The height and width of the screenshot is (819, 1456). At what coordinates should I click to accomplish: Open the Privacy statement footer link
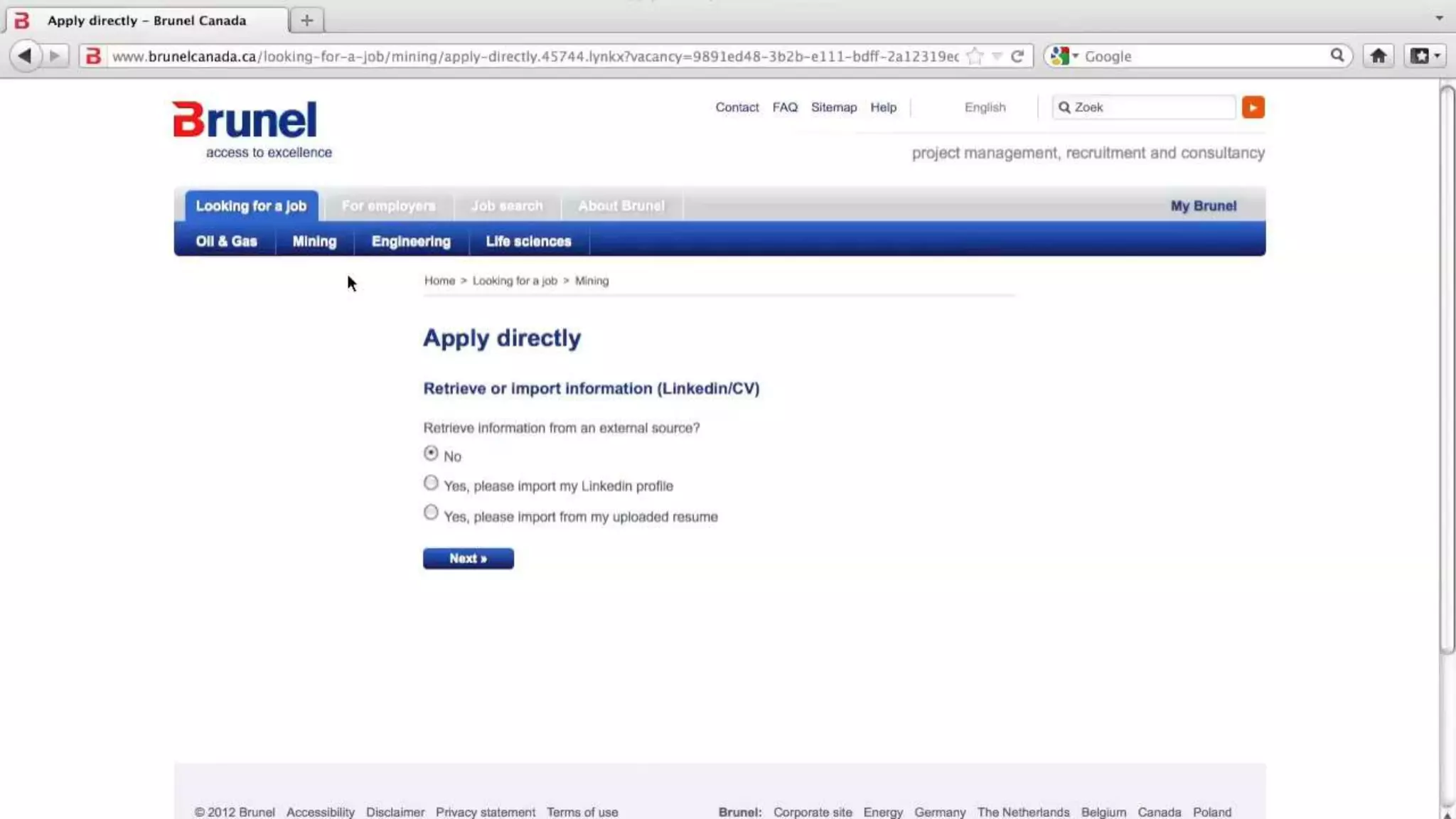tap(485, 812)
